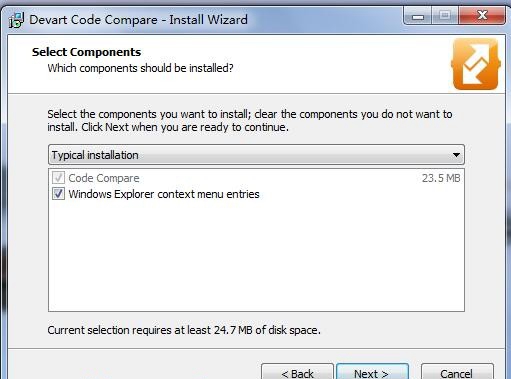Return with the Back button

(297, 372)
